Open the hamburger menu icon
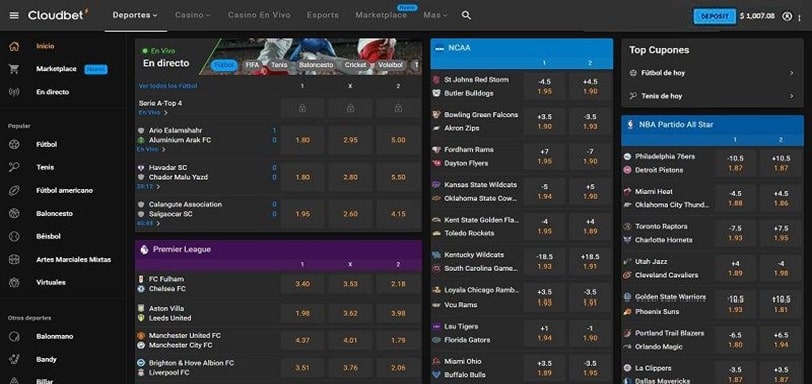This screenshot has width=812, height=384. pos(14,16)
